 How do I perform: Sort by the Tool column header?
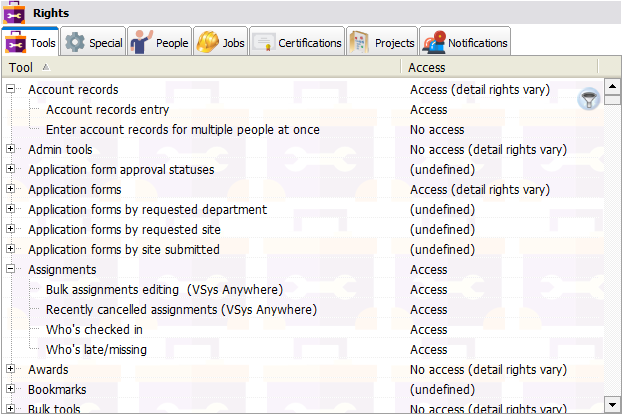coord(200,67)
